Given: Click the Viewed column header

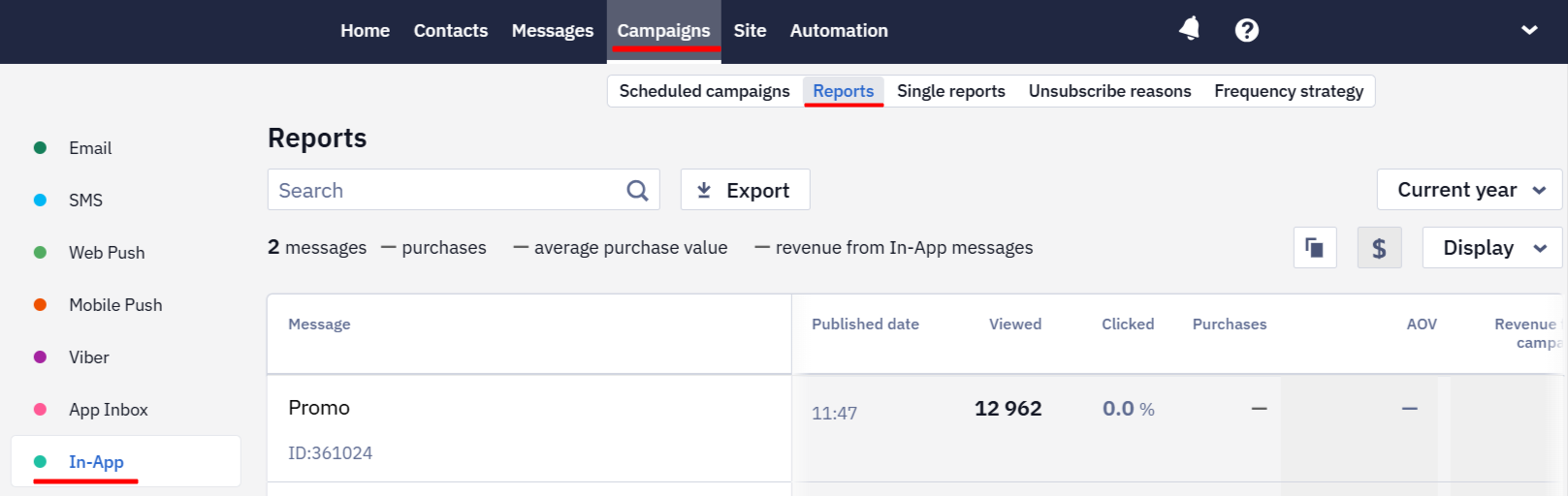Looking at the screenshot, I should tap(1015, 325).
